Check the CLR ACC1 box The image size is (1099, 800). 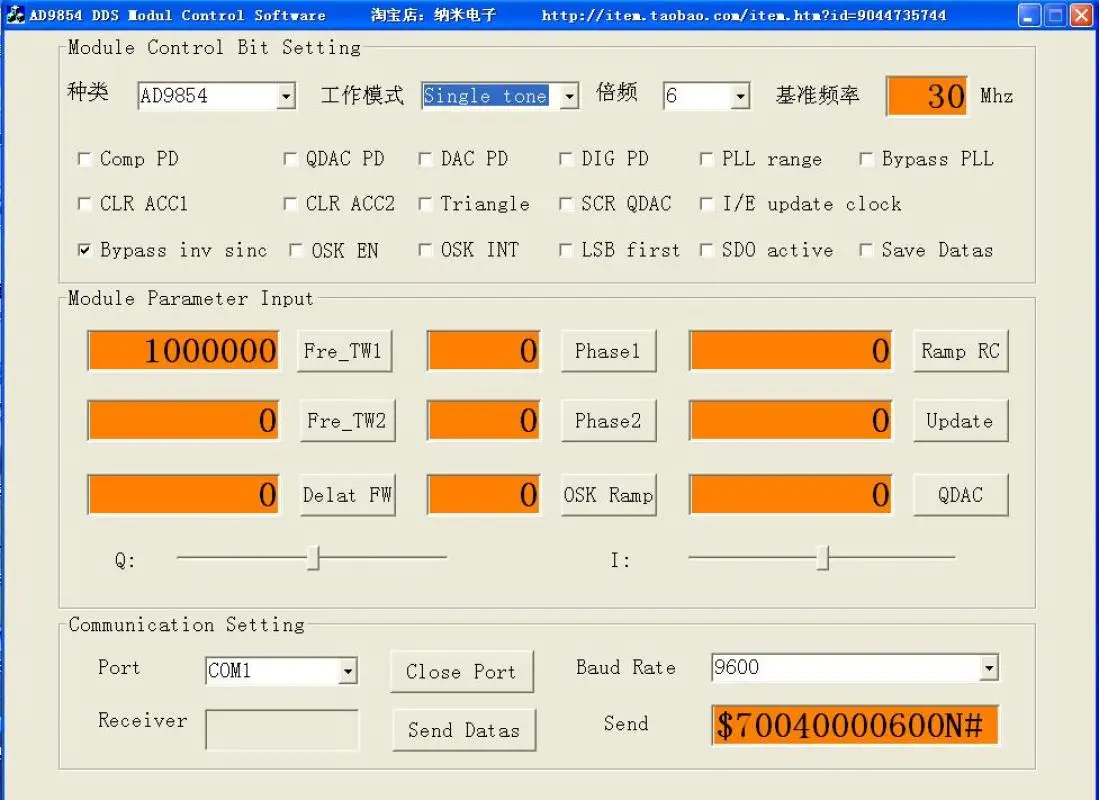(84, 204)
